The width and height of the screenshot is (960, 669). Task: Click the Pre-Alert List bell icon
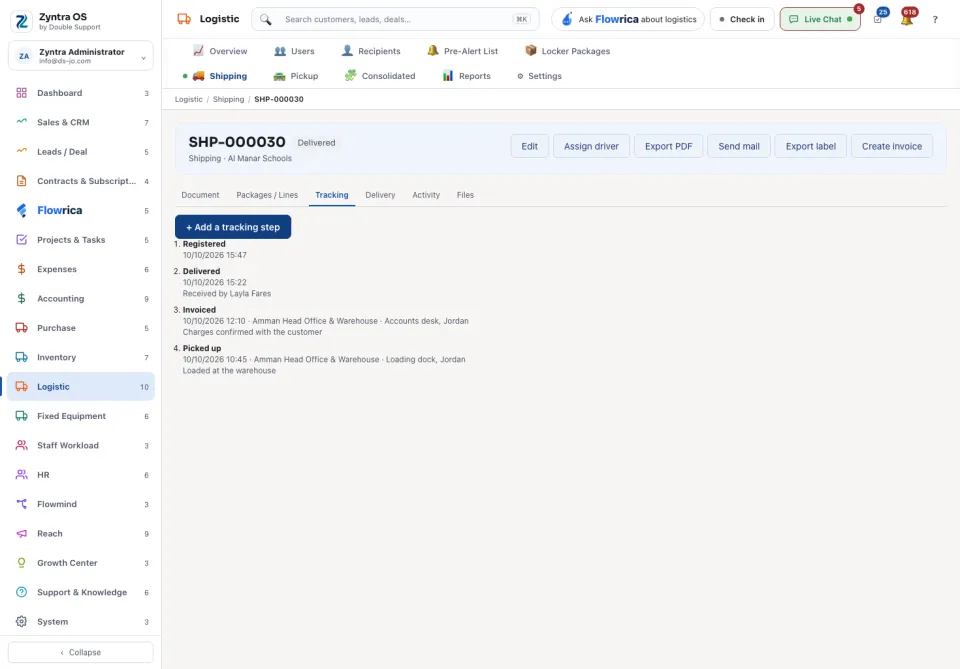pyautogui.click(x=433, y=51)
